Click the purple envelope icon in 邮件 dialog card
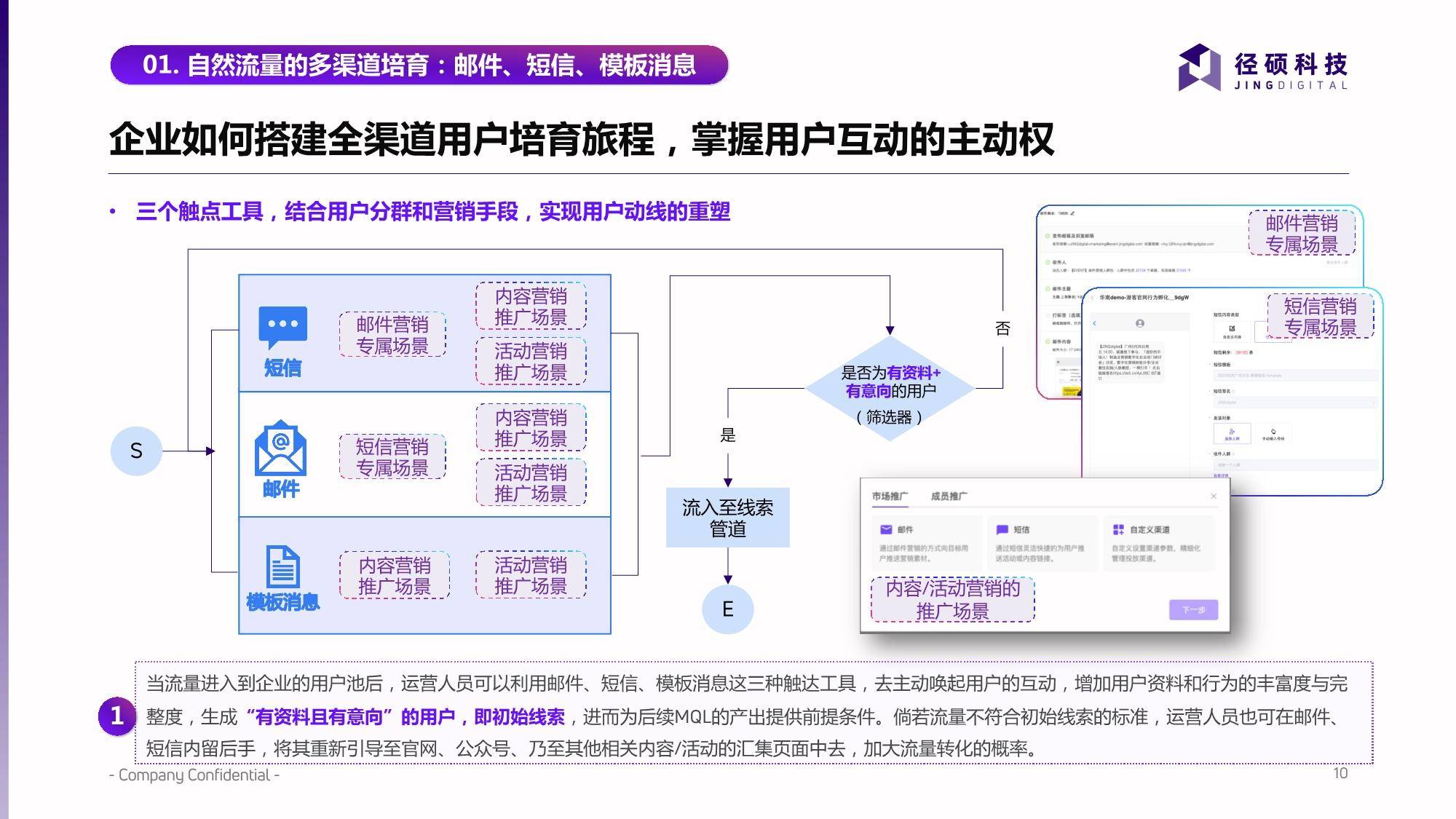 pyautogui.click(x=886, y=529)
